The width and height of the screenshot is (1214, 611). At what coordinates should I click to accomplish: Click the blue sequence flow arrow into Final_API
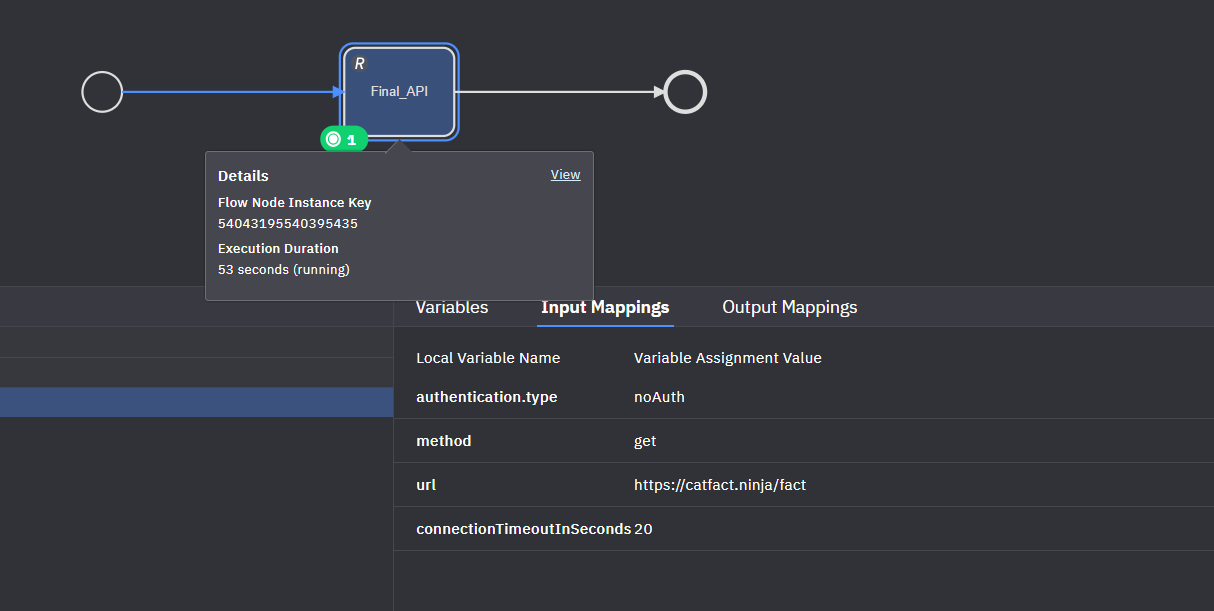(230, 92)
